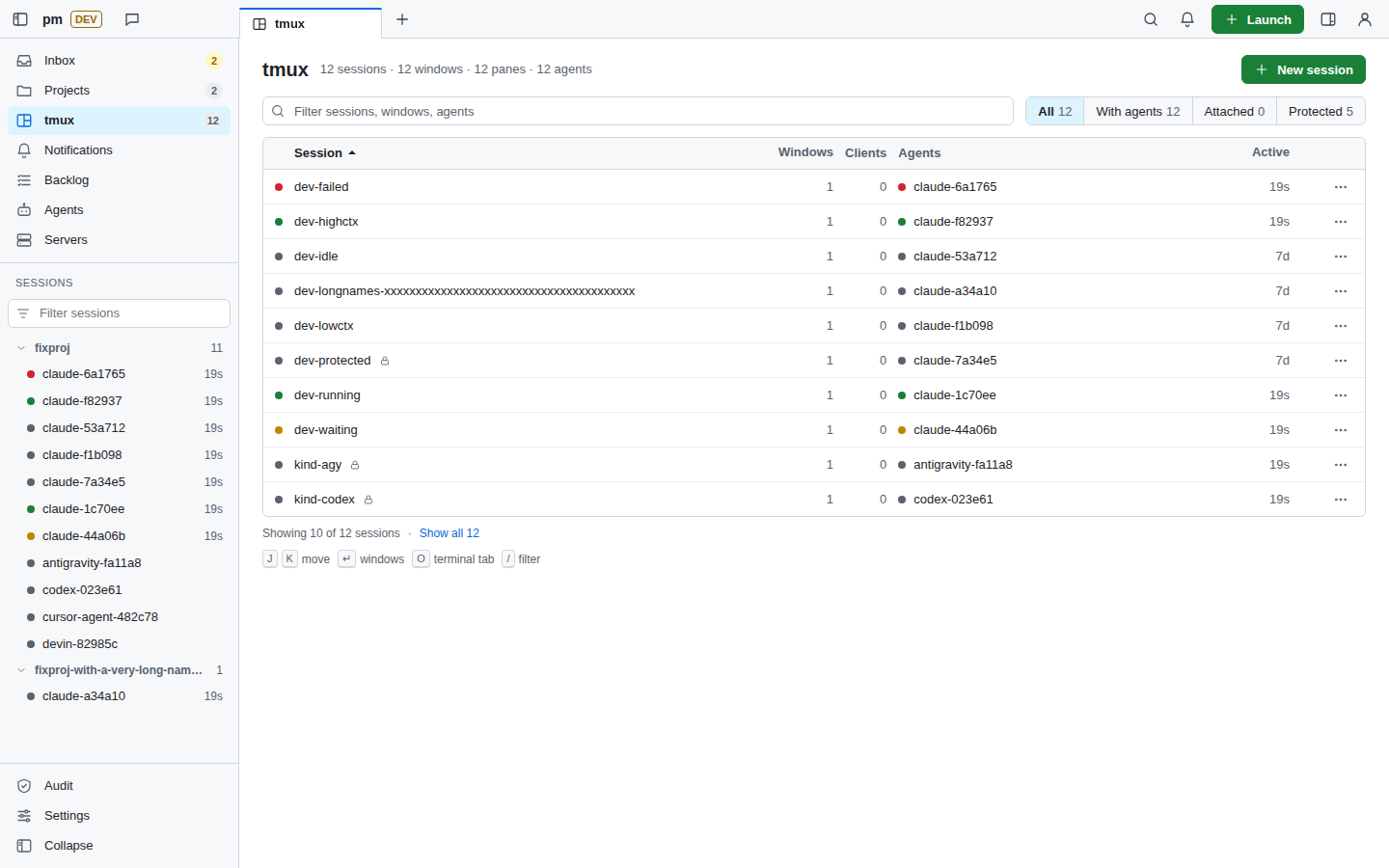The image size is (1389, 868).
Task: Click the Show all 12 link
Action: pos(449,533)
